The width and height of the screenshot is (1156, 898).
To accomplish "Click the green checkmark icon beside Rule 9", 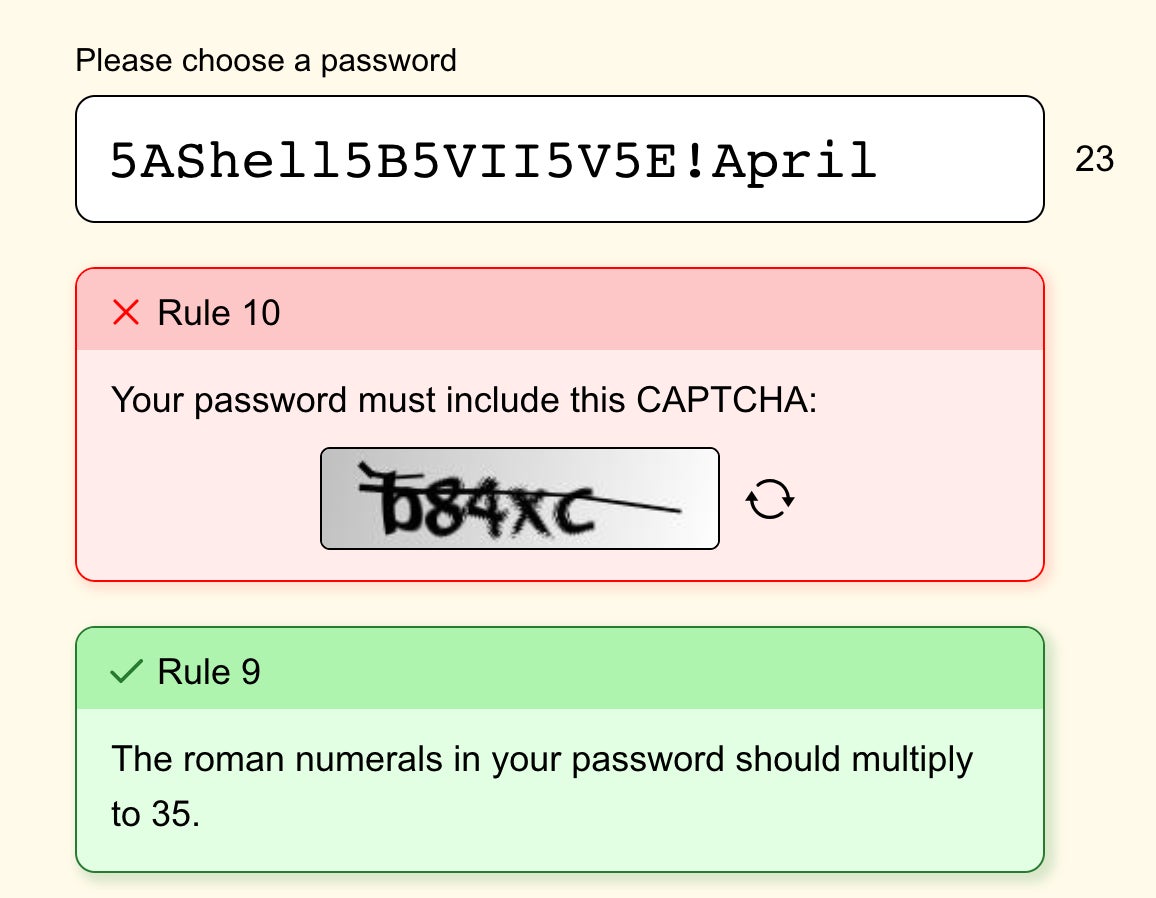I will click(x=126, y=672).
